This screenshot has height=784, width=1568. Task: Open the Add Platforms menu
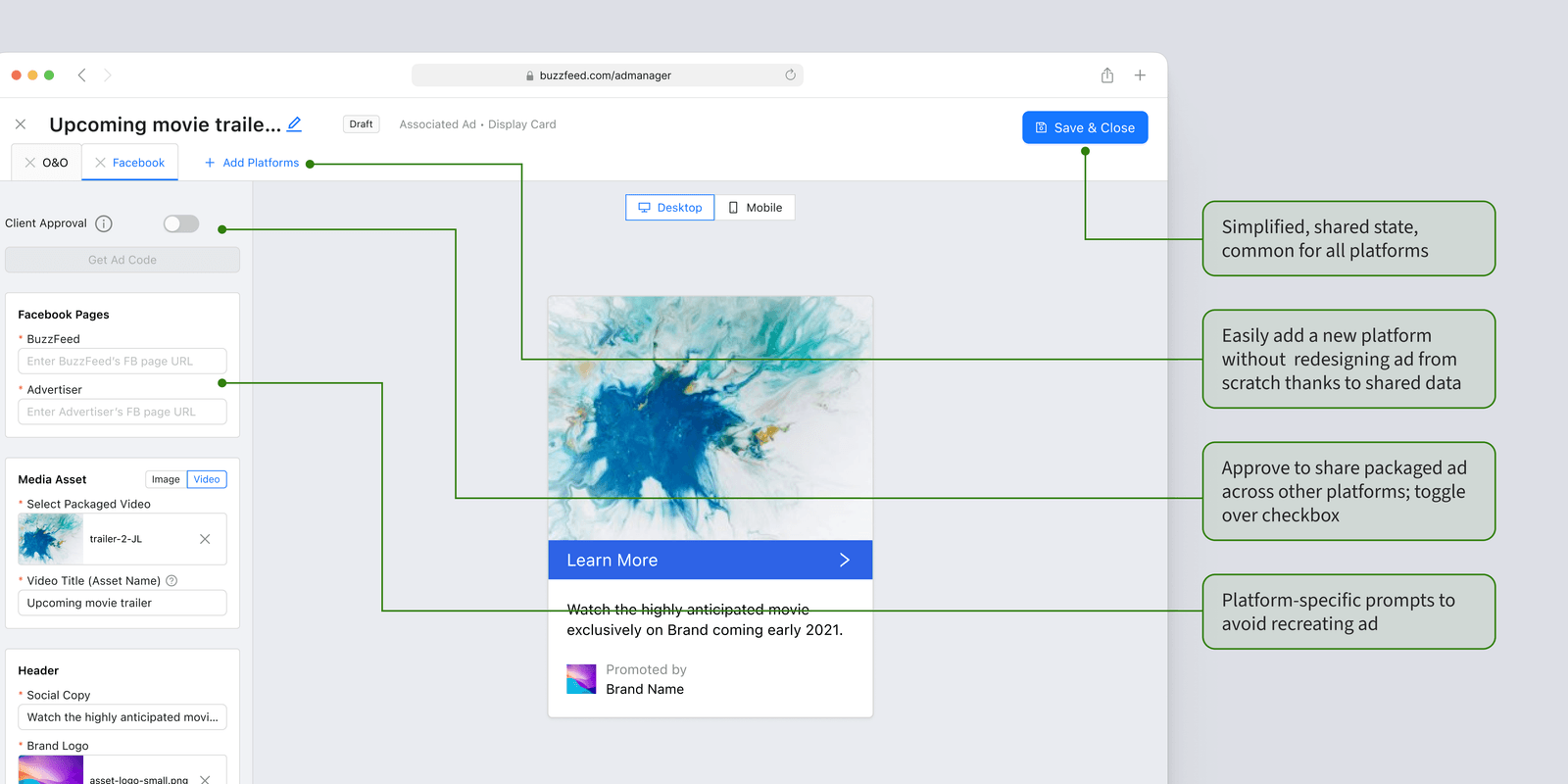click(x=252, y=163)
